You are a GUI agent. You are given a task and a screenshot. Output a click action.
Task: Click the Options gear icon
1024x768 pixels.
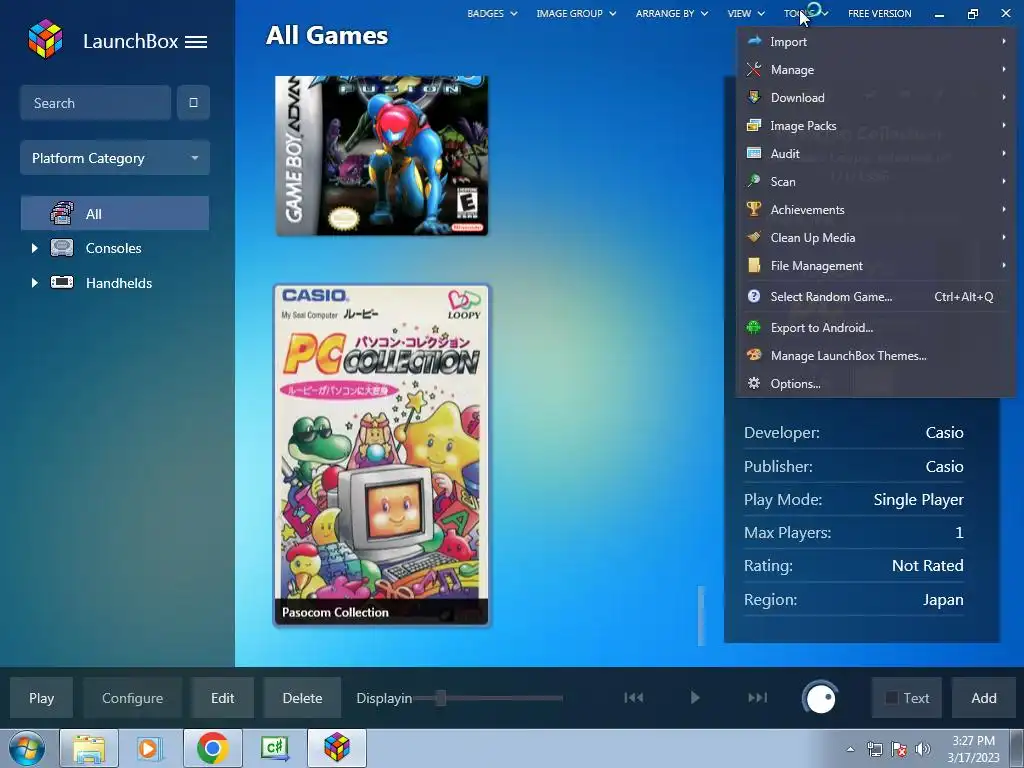[754, 383]
